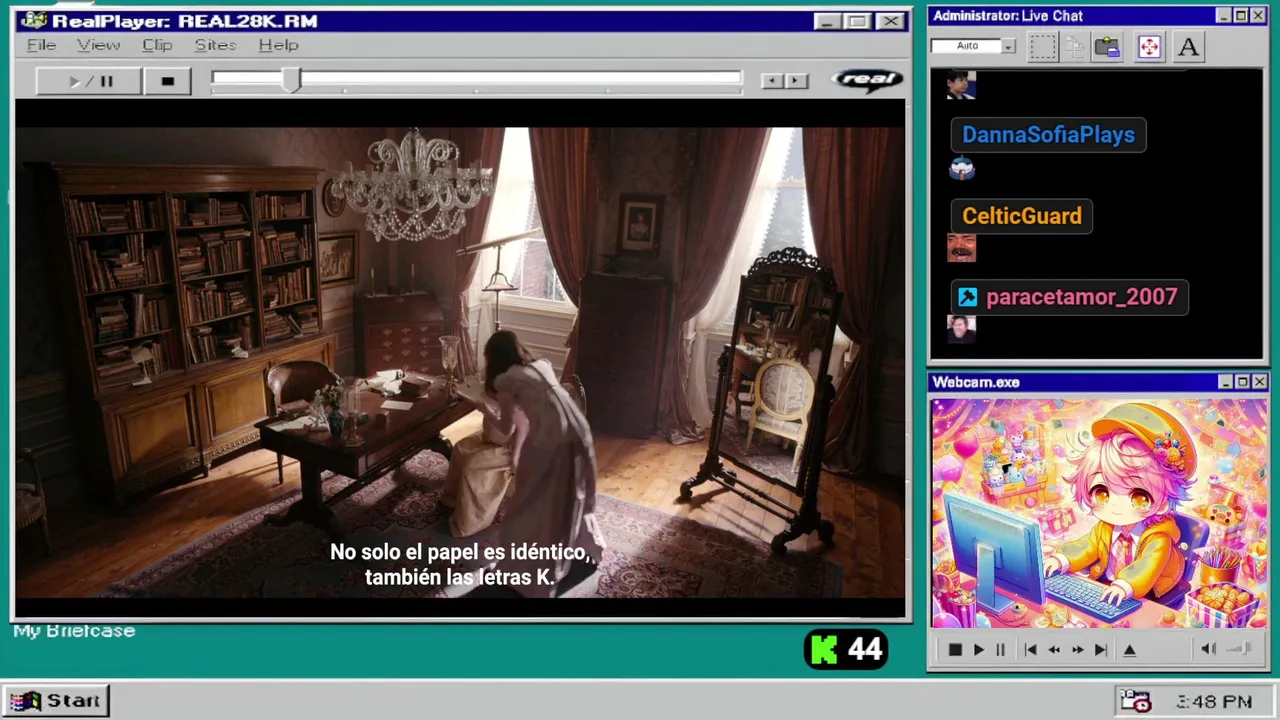This screenshot has width=1280, height=720.
Task: Click the task scheduler tray icon
Action: coord(1135,702)
